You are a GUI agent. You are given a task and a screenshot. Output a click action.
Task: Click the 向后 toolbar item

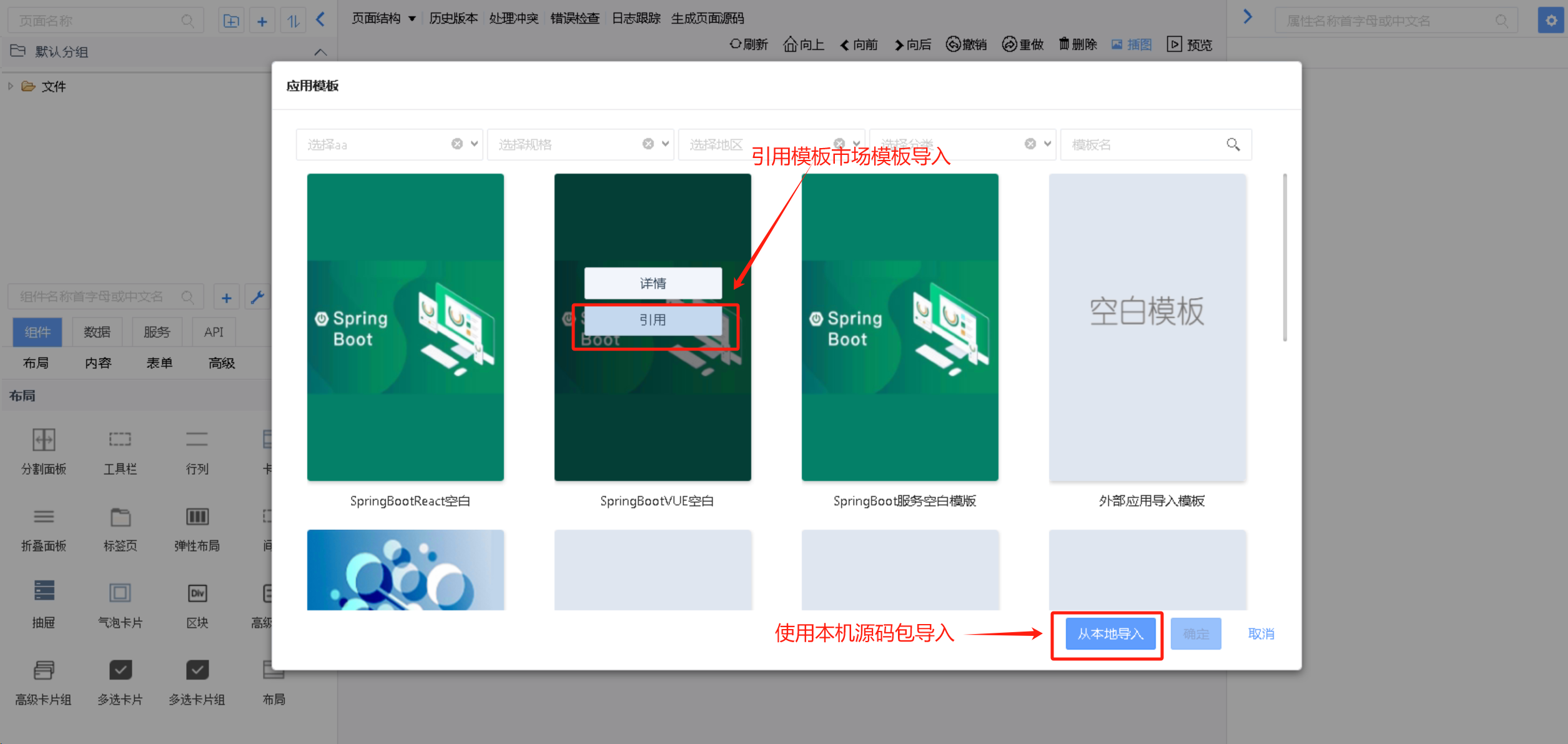pos(912,44)
